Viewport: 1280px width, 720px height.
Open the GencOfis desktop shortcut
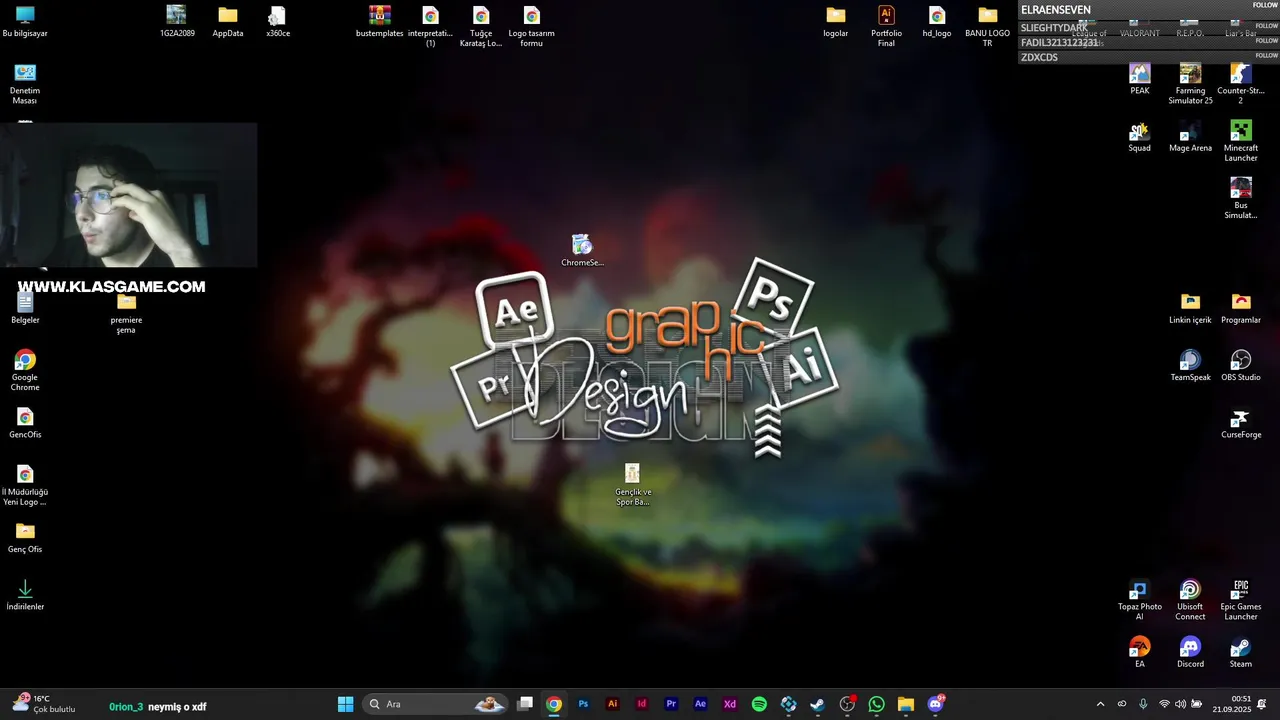[x=25, y=423]
